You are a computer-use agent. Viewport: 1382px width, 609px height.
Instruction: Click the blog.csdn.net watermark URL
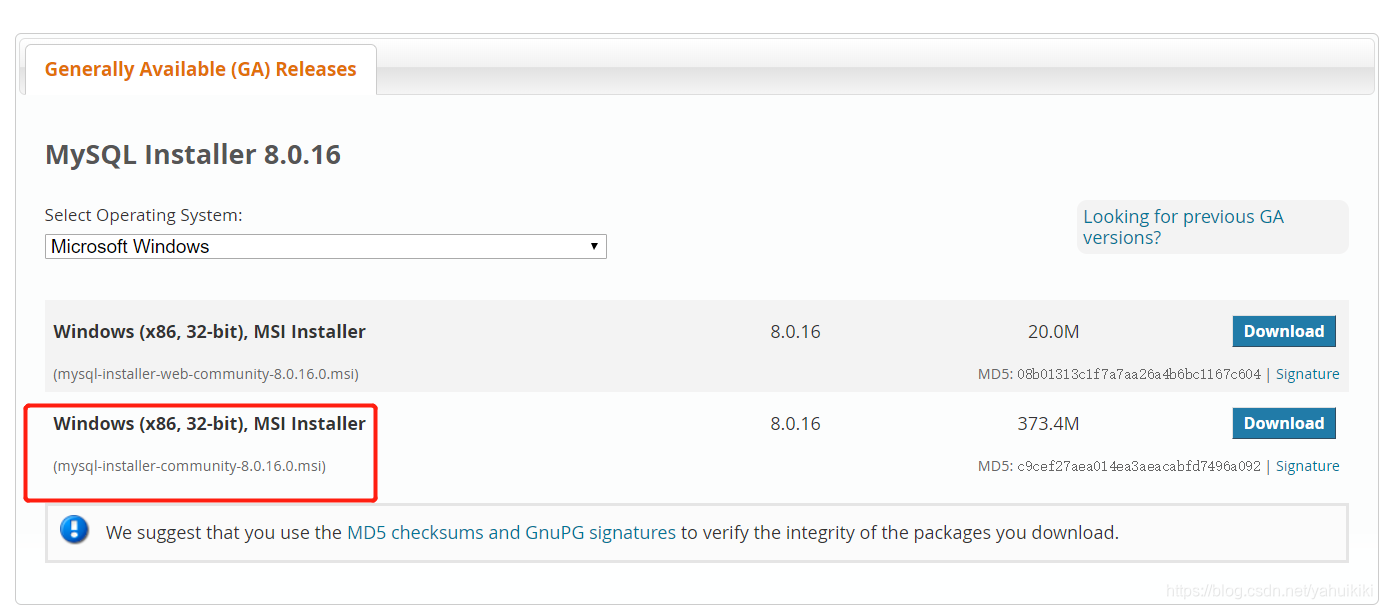click(x=1269, y=592)
